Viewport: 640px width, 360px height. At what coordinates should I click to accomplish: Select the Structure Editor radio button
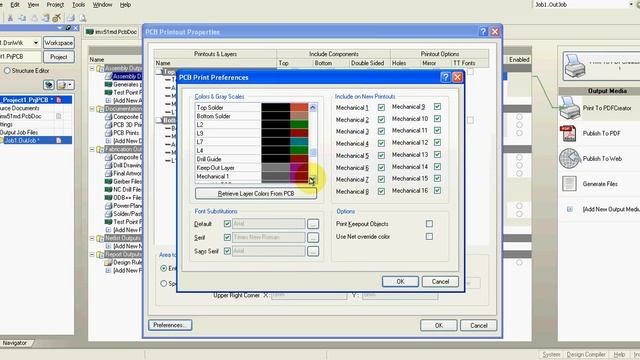point(7,71)
